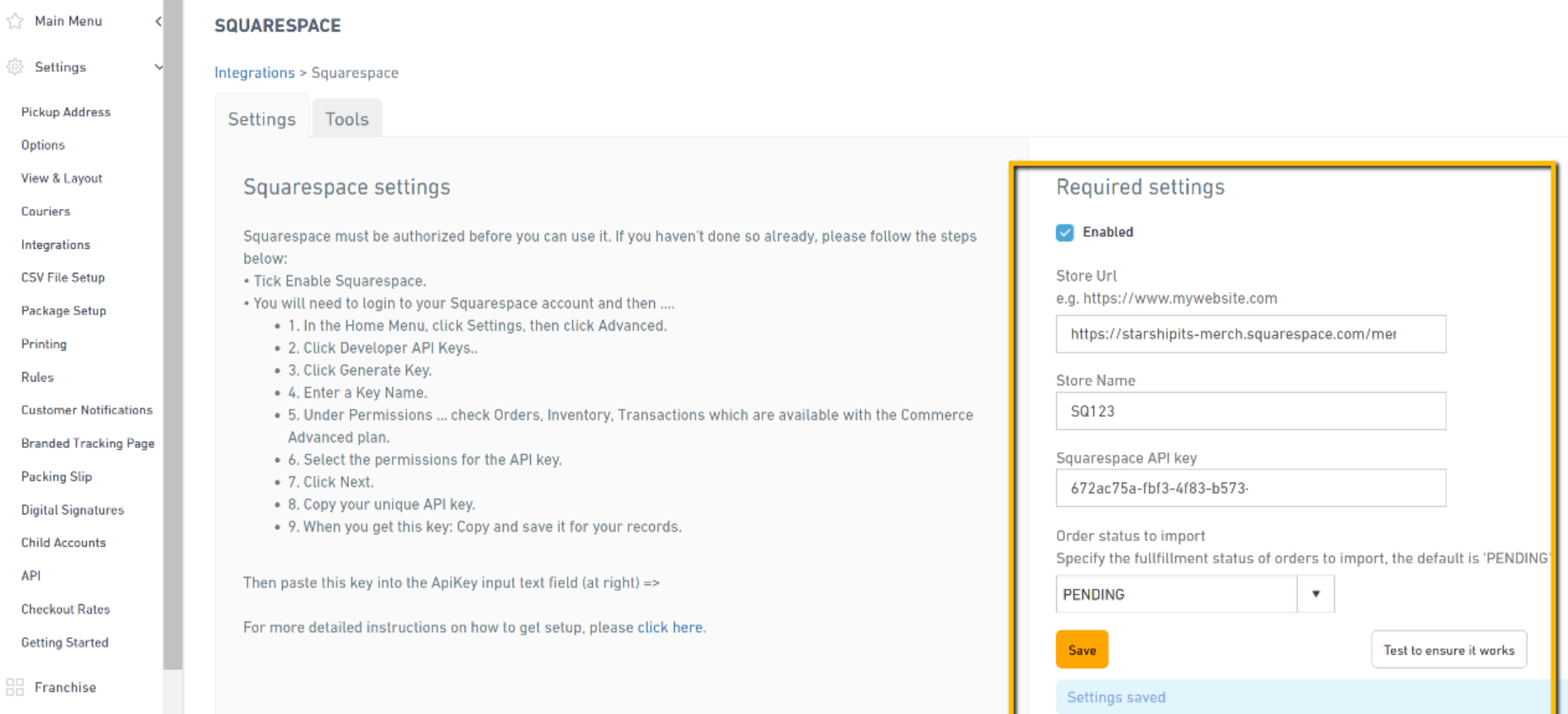1568x714 pixels.
Task: Follow the 'click here' instructions link
Action: 670,627
